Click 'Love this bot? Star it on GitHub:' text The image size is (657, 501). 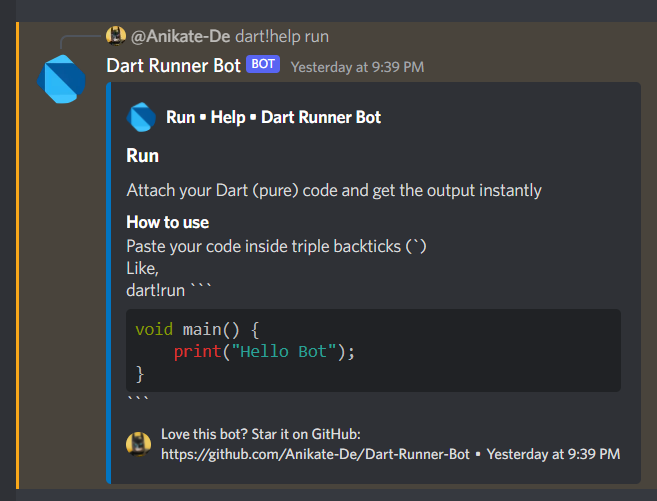[x=261, y=434]
